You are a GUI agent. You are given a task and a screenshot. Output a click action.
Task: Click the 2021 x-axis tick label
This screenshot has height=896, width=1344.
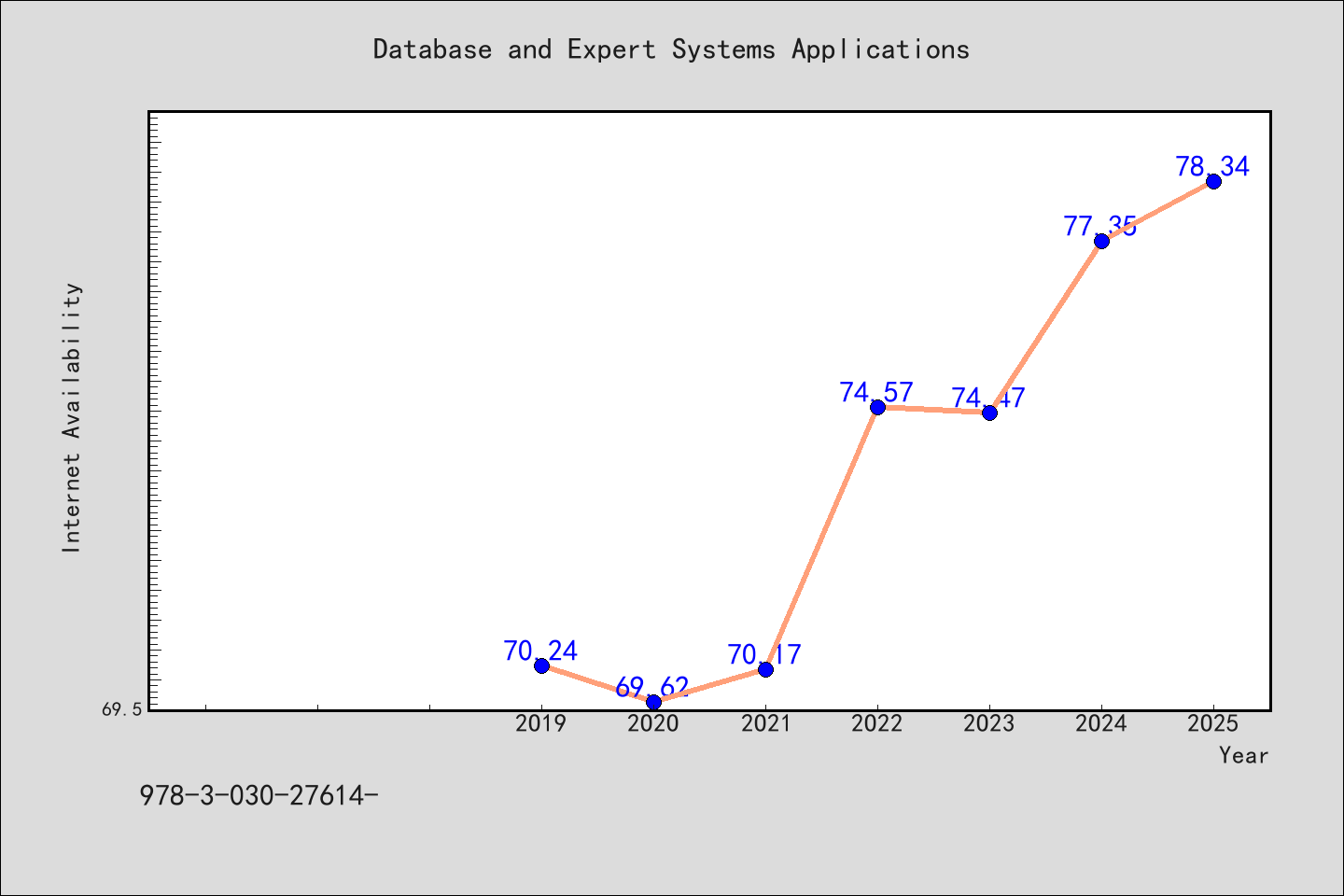point(765,723)
